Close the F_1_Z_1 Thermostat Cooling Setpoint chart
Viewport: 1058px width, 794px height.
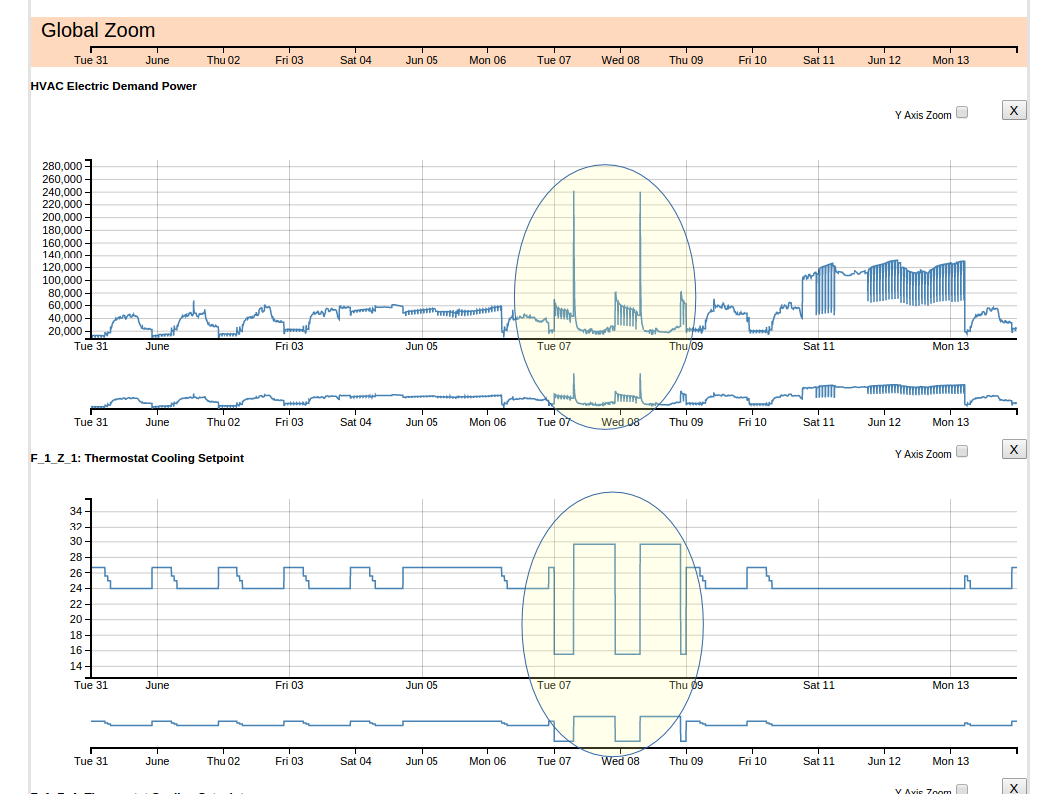1014,449
